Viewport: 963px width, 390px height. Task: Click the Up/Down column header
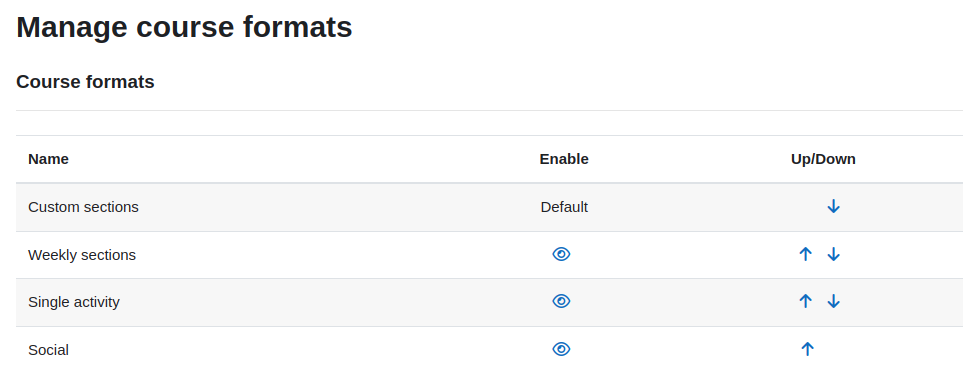pyautogui.click(x=823, y=159)
